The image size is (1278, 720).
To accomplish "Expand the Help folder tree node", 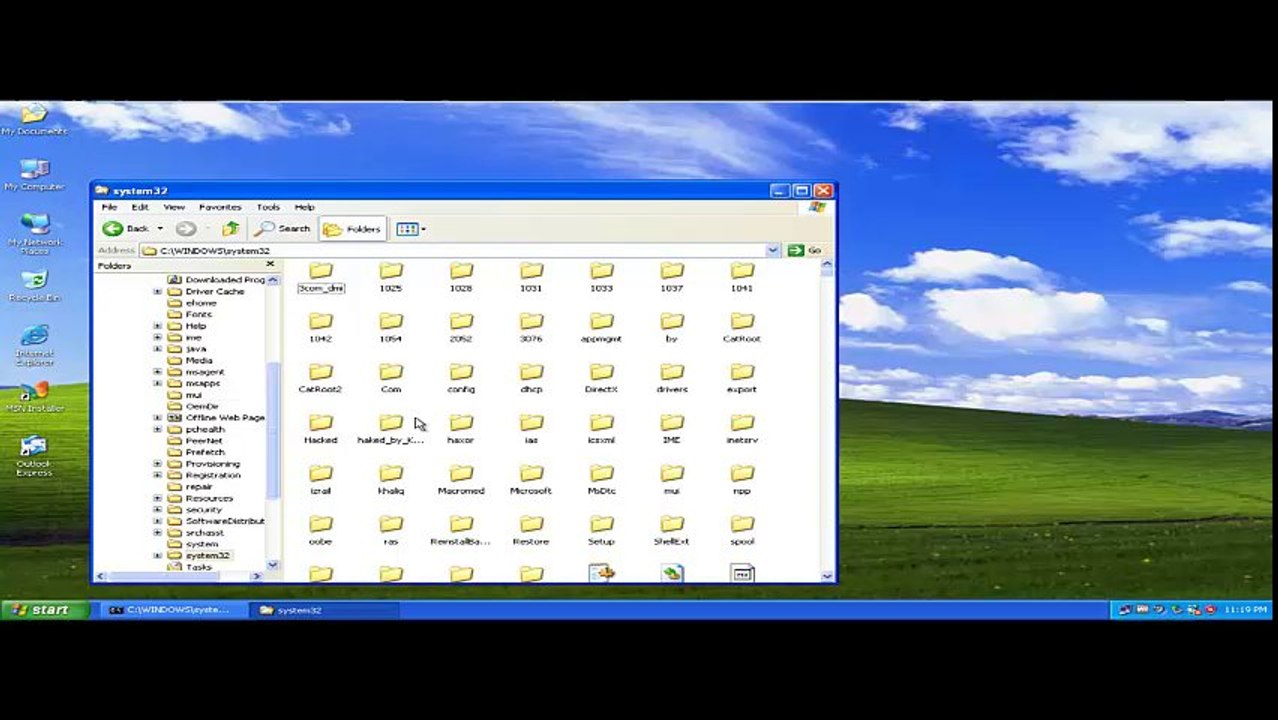I will [157, 326].
